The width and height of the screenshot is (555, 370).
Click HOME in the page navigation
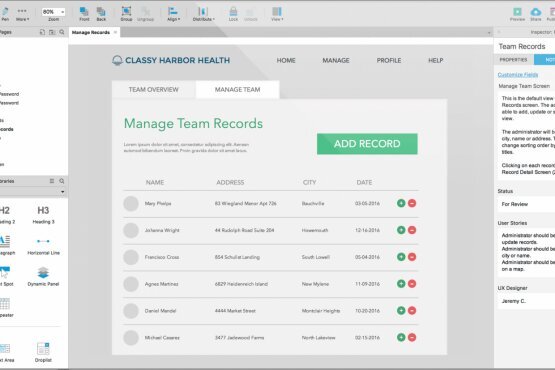coord(286,61)
